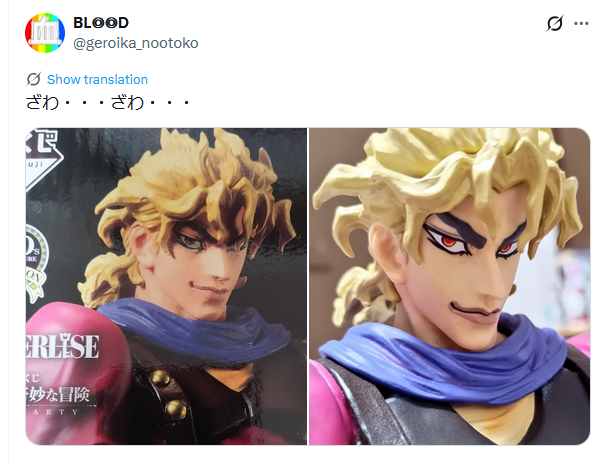601x462 pixels.
Task: Open the right photo of the actual figure
Action: pyautogui.click(x=450, y=286)
